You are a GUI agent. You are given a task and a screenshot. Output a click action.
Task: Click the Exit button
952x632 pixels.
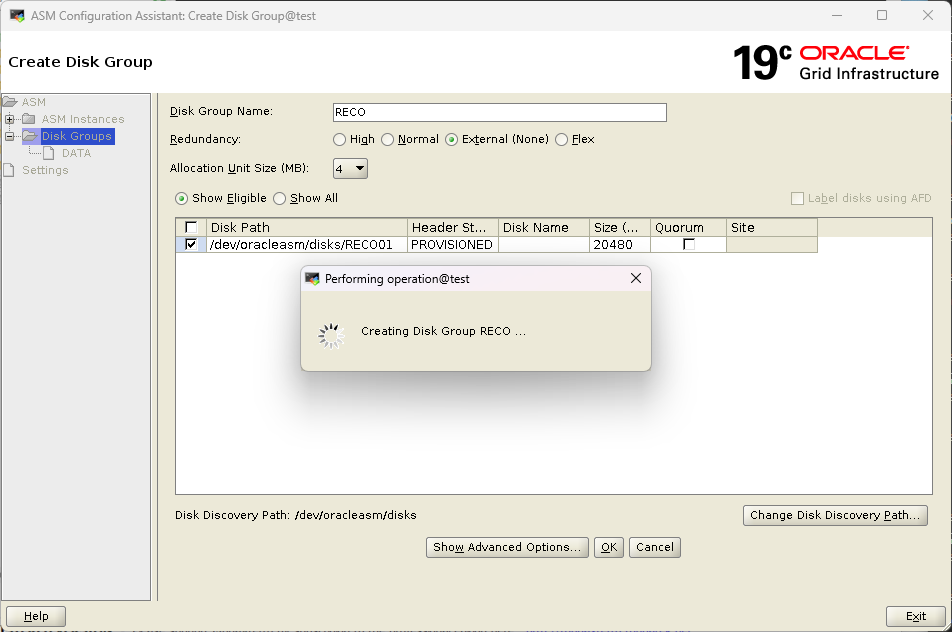(x=915, y=616)
